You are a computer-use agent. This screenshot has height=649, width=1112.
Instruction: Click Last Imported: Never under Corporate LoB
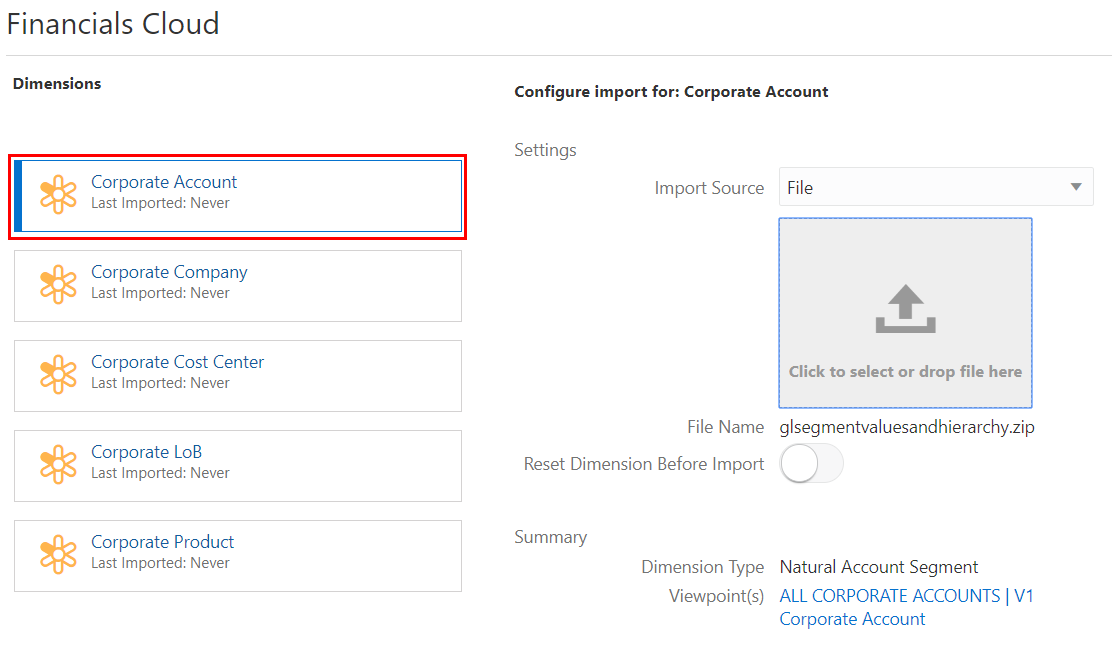pos(160,473)
